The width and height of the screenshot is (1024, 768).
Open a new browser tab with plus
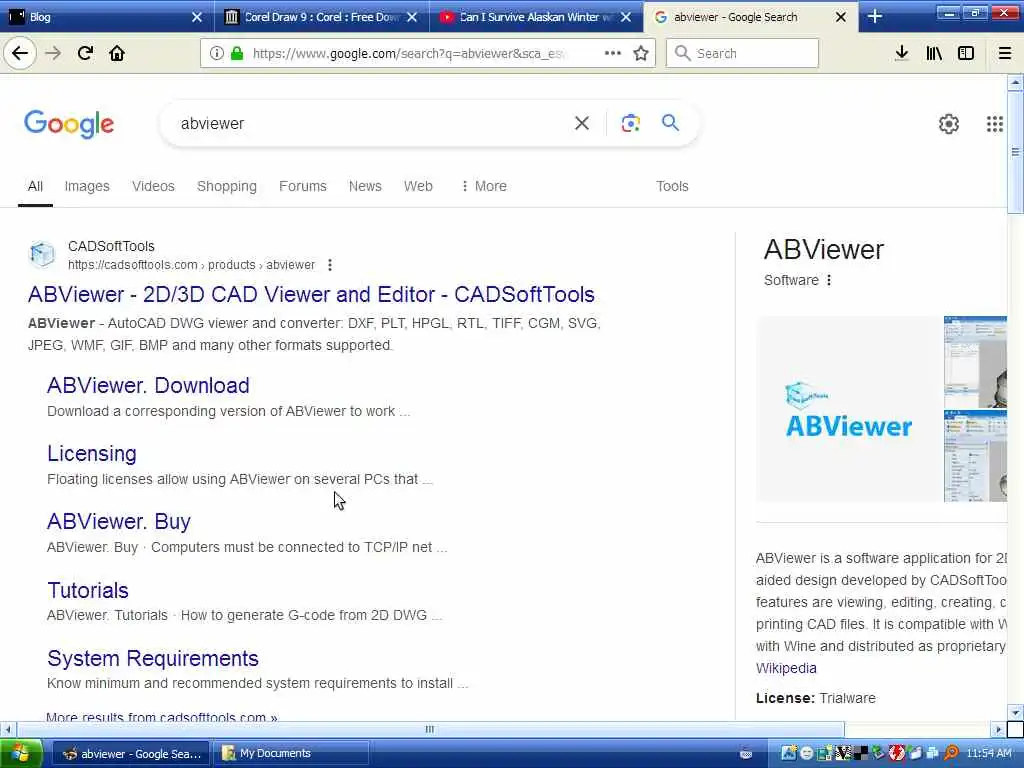point(874,17)
